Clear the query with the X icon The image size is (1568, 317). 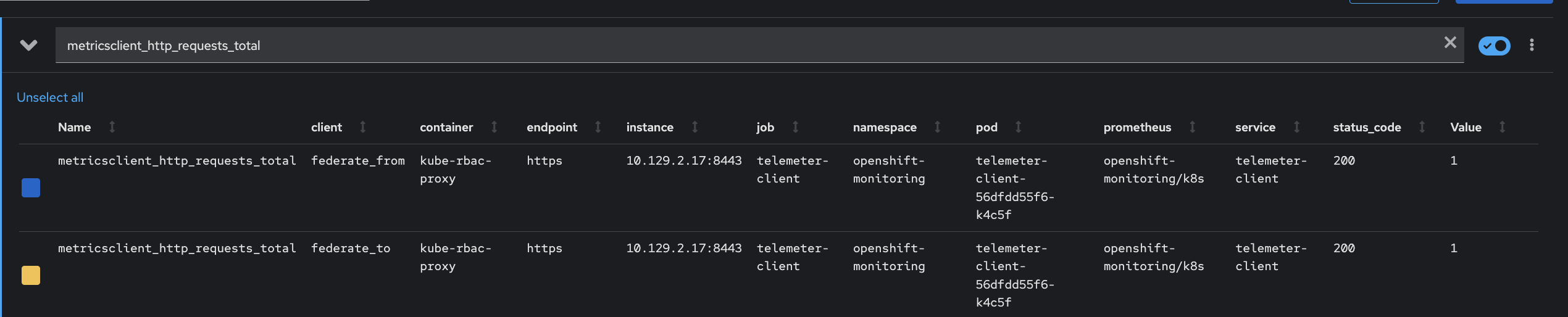tap(1450, 43)
